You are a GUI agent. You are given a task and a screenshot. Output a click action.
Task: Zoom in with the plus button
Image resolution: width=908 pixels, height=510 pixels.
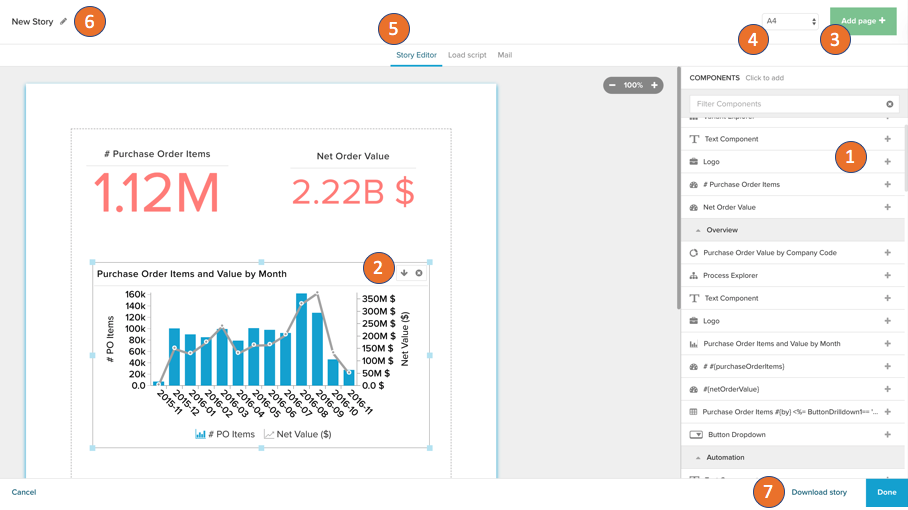coord(655,85)
